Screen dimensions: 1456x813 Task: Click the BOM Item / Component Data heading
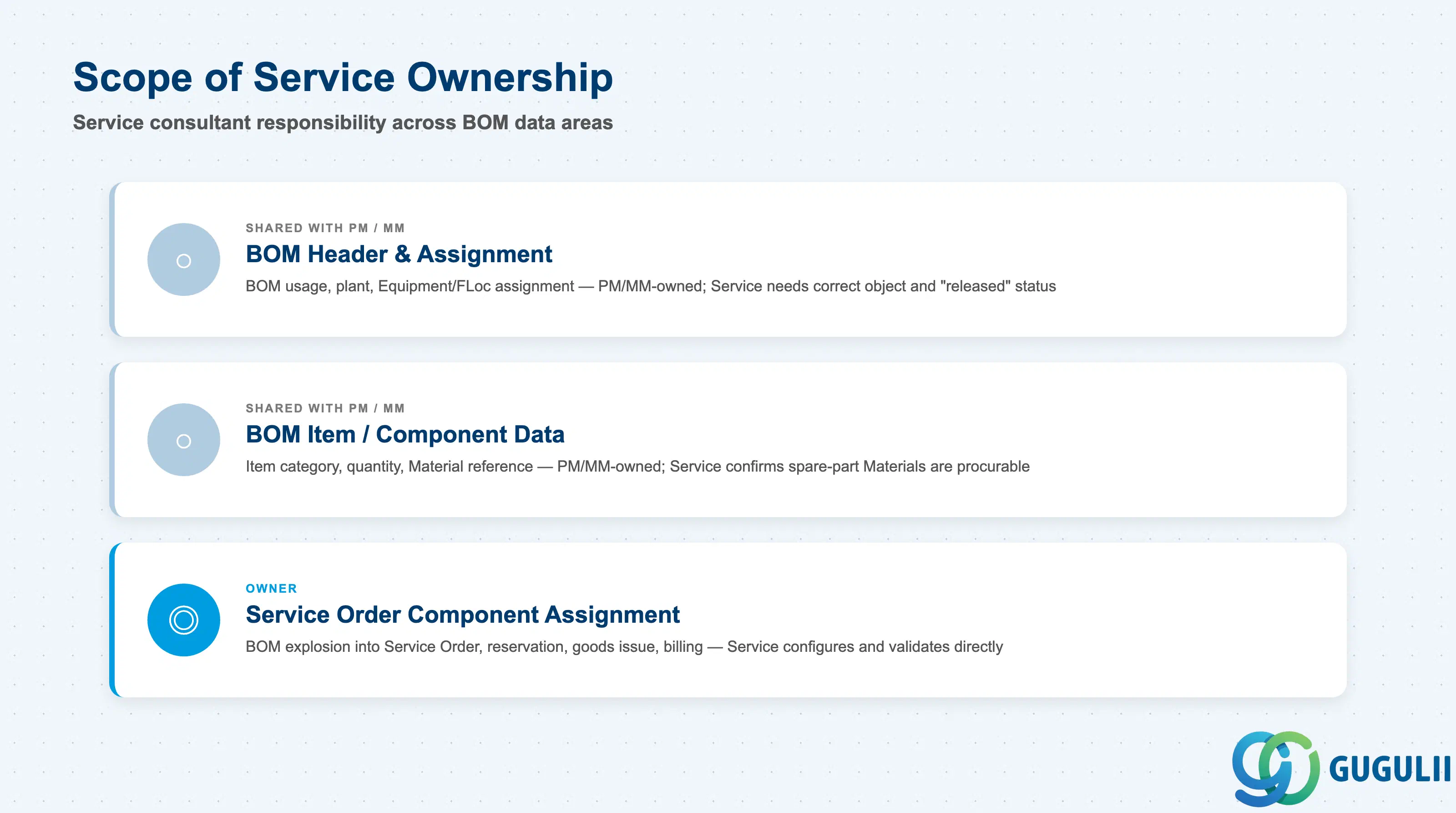click(405, 435)
